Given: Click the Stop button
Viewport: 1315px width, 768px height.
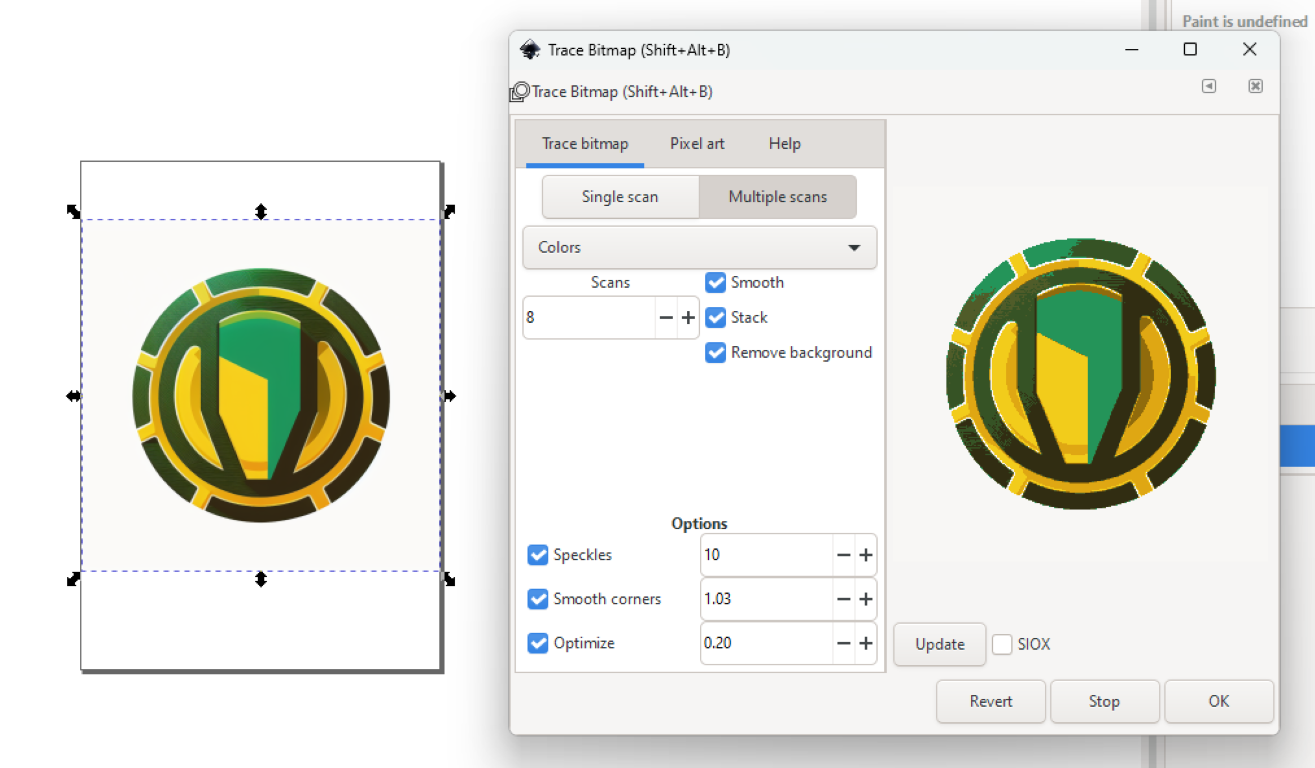Looking at the screenshot, I should [1104, 701].
